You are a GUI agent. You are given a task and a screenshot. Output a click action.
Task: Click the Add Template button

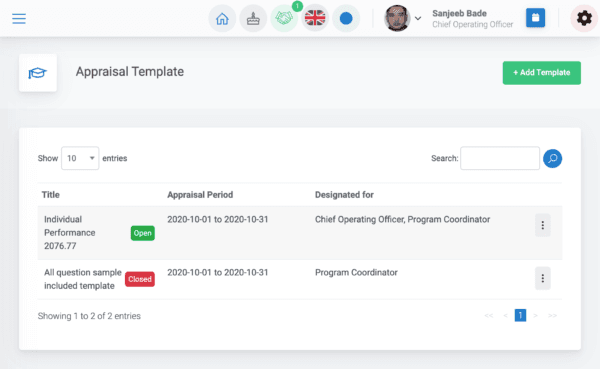[541, 73]
